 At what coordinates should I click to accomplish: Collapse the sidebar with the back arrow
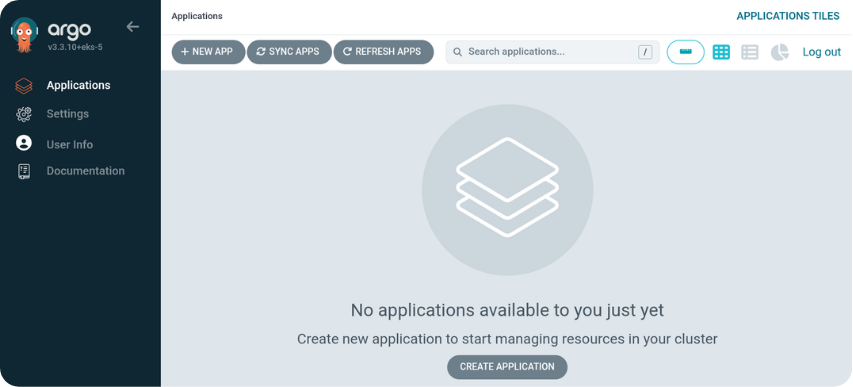click(x=133, y=27)
